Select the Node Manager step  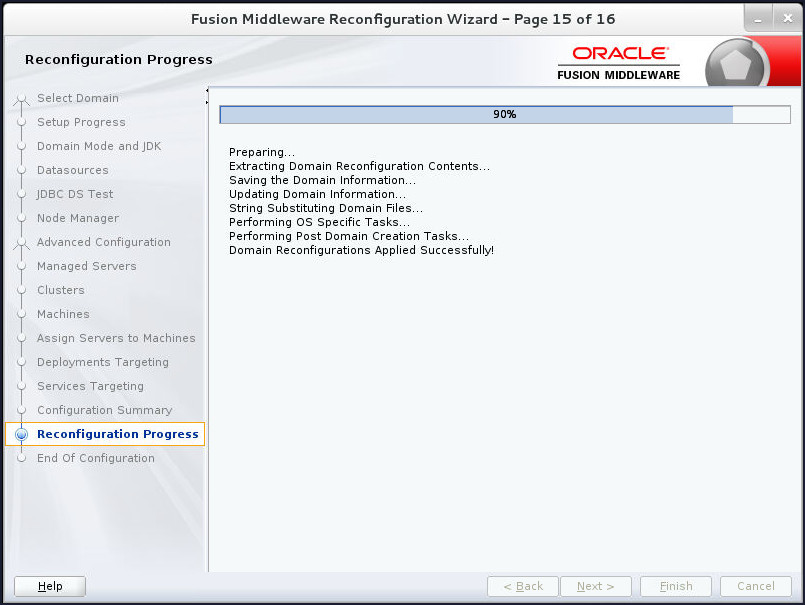(78, 218)
